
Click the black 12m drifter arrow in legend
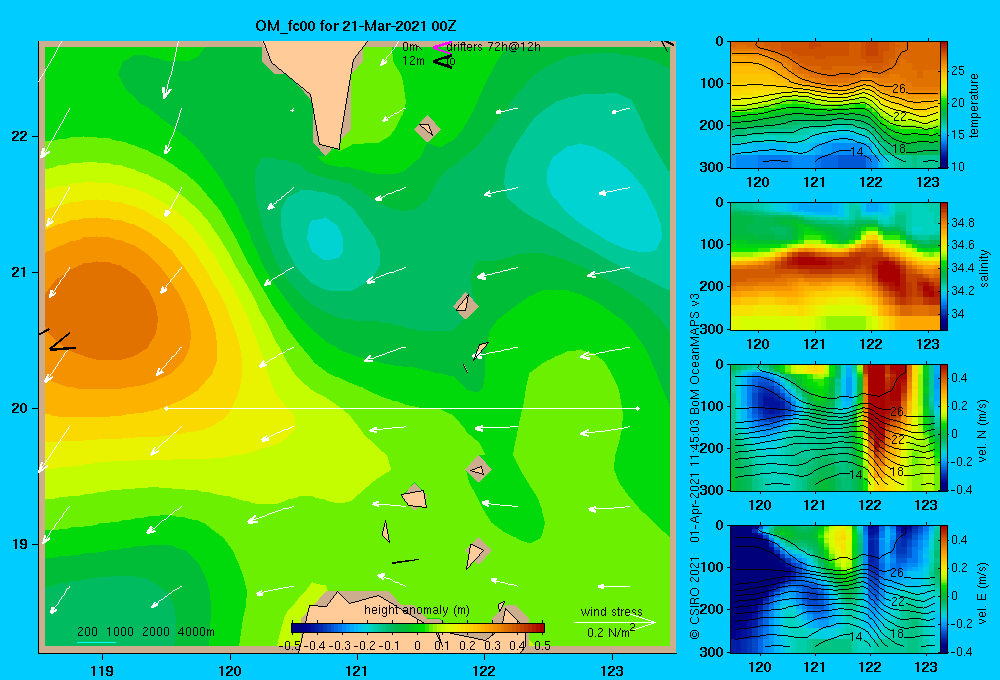coord(443,61)
